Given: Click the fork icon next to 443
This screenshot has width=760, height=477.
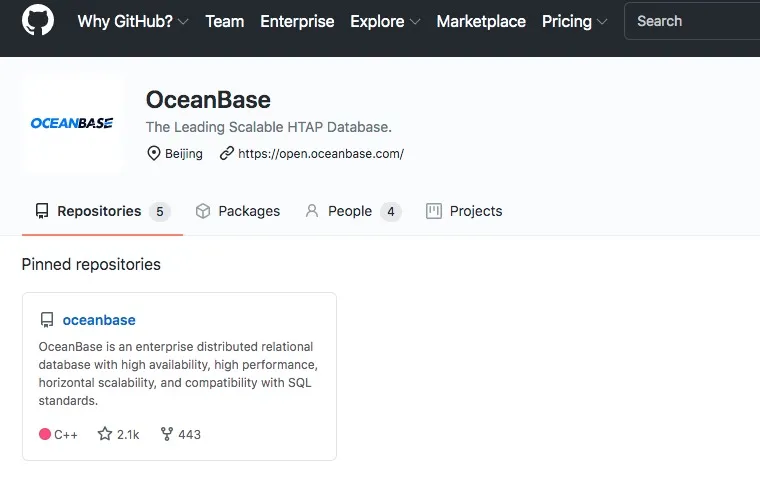Looking at the screenshot, I should pyautogui.click(x=167, y=434).
